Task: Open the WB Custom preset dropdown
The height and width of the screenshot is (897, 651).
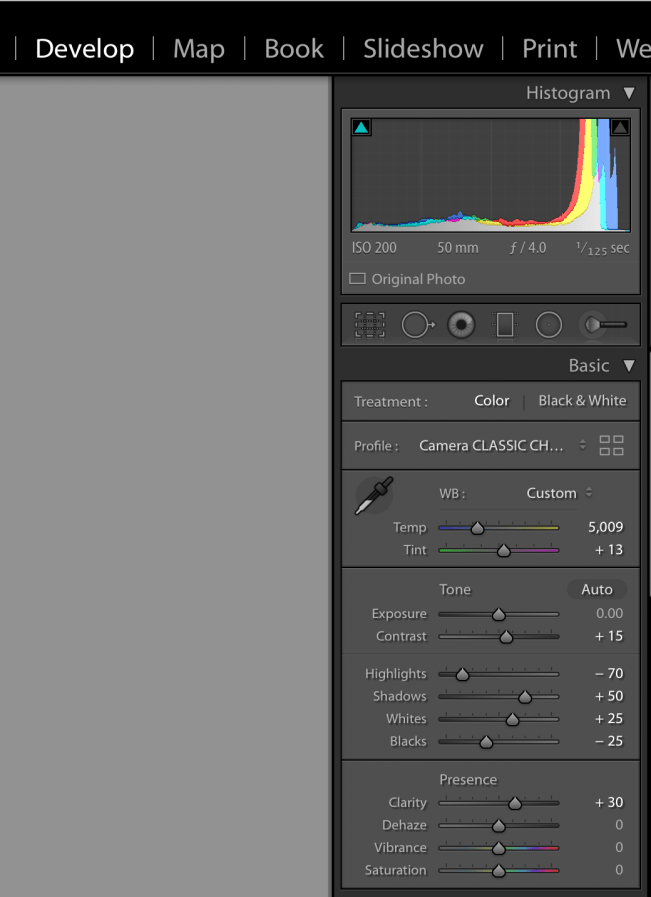Action: tap(559, 493)
